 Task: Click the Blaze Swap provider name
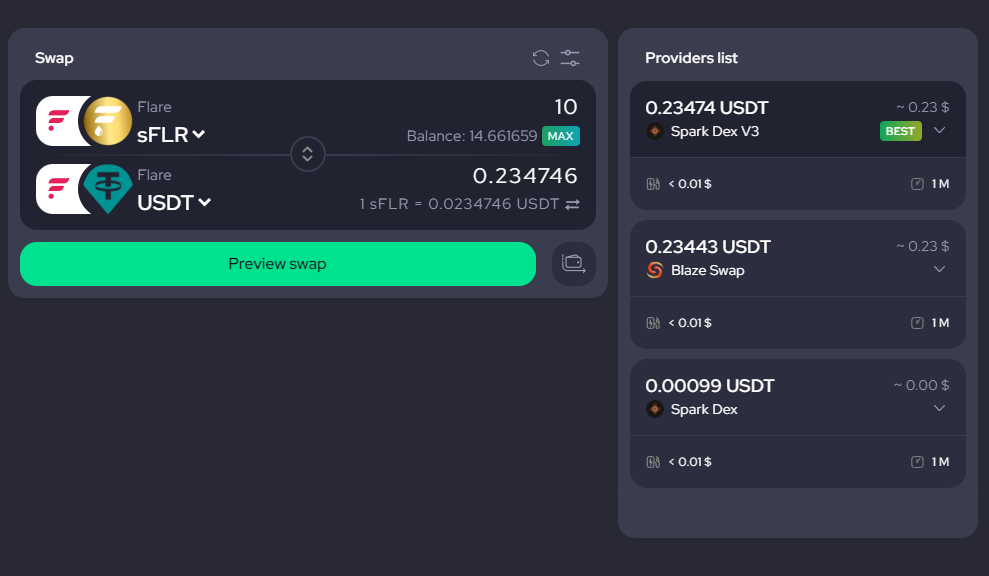tap(708, 270)
